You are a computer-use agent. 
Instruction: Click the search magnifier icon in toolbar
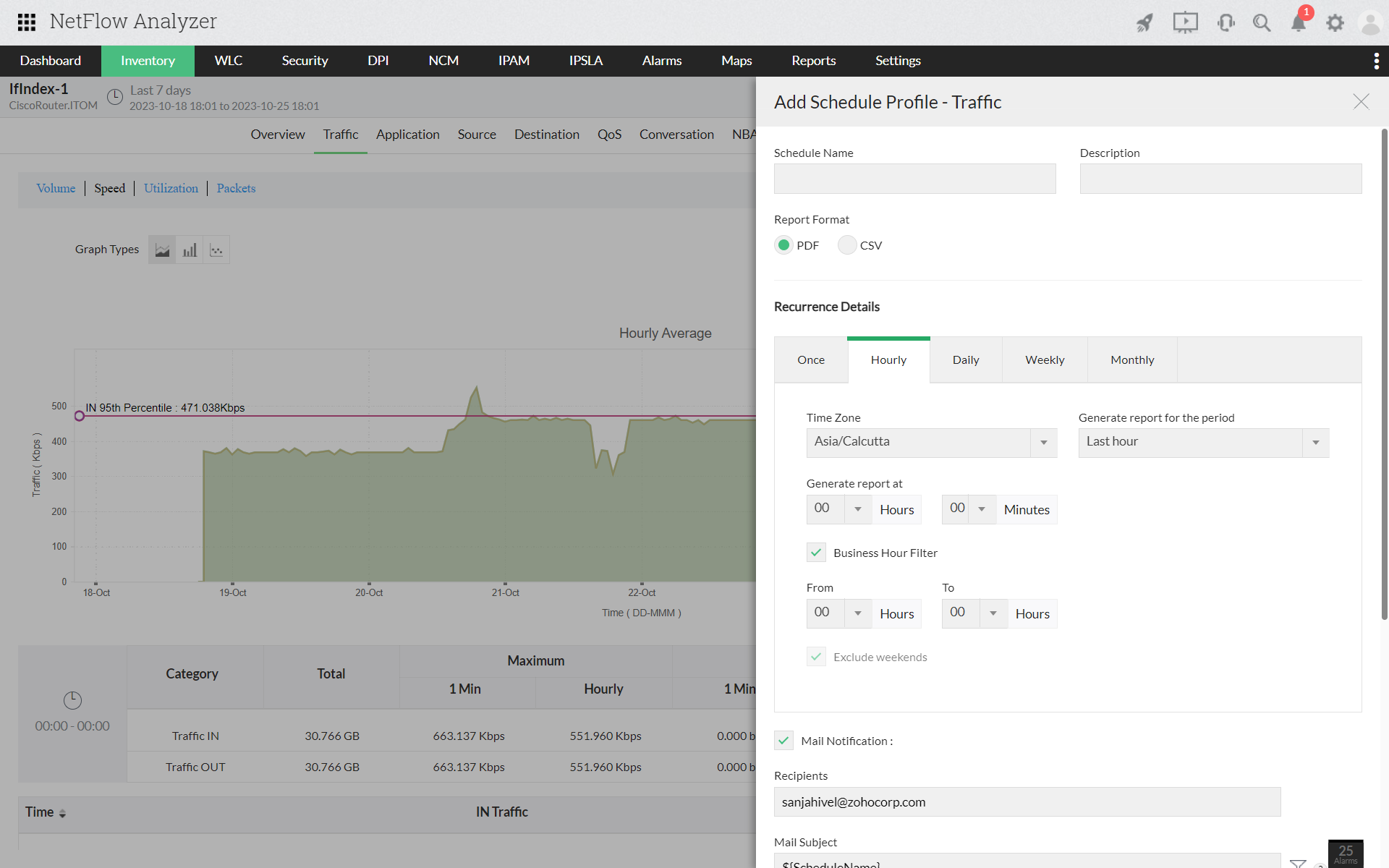(1261, 22)
